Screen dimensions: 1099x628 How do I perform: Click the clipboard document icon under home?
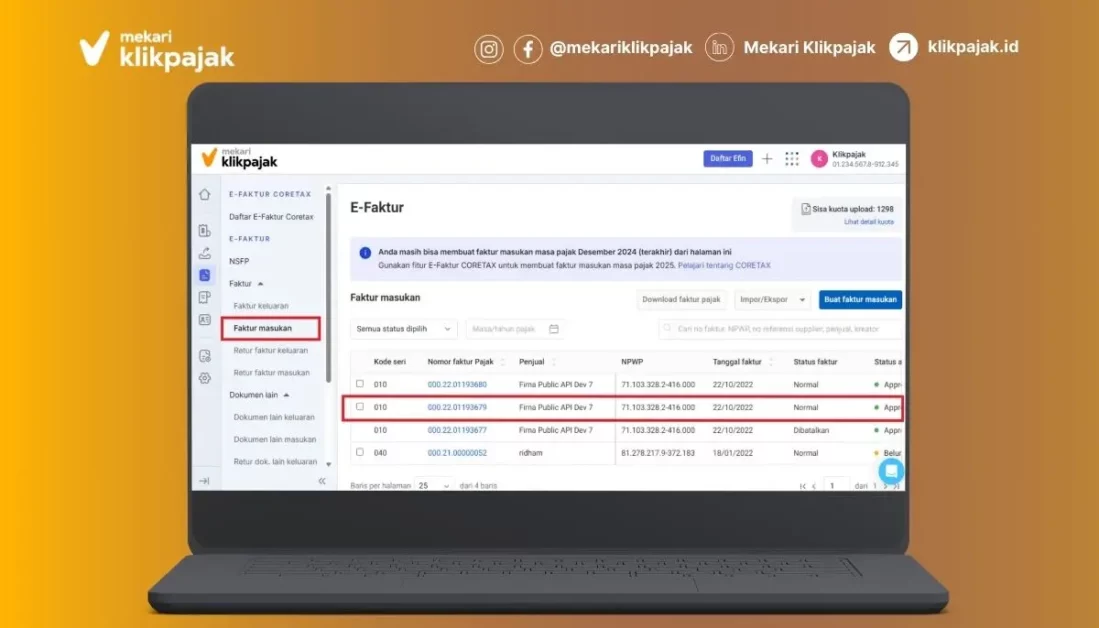(205, 231)
